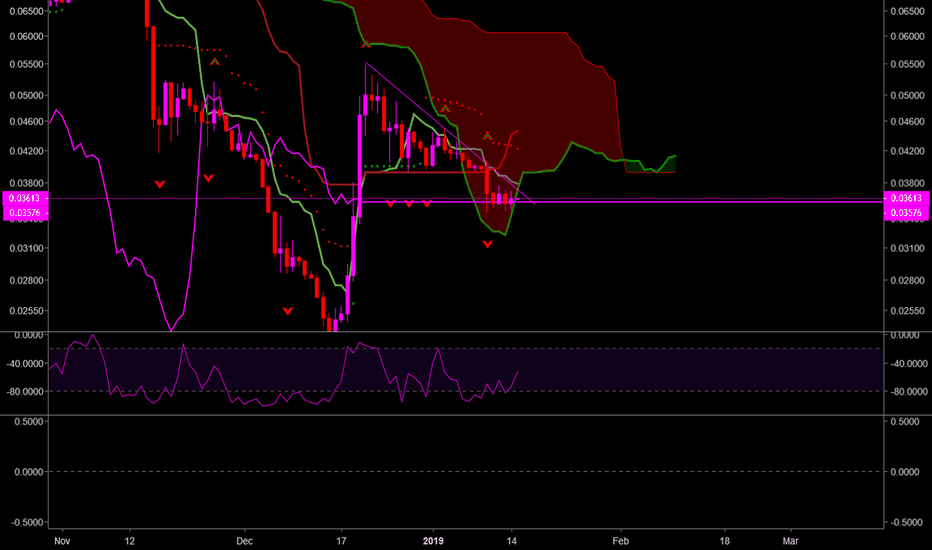The width and height of the screenshot is (932, 550).
Task: Click the 0.03613 price tag on left axis
Action: click(x=24, y=198)
